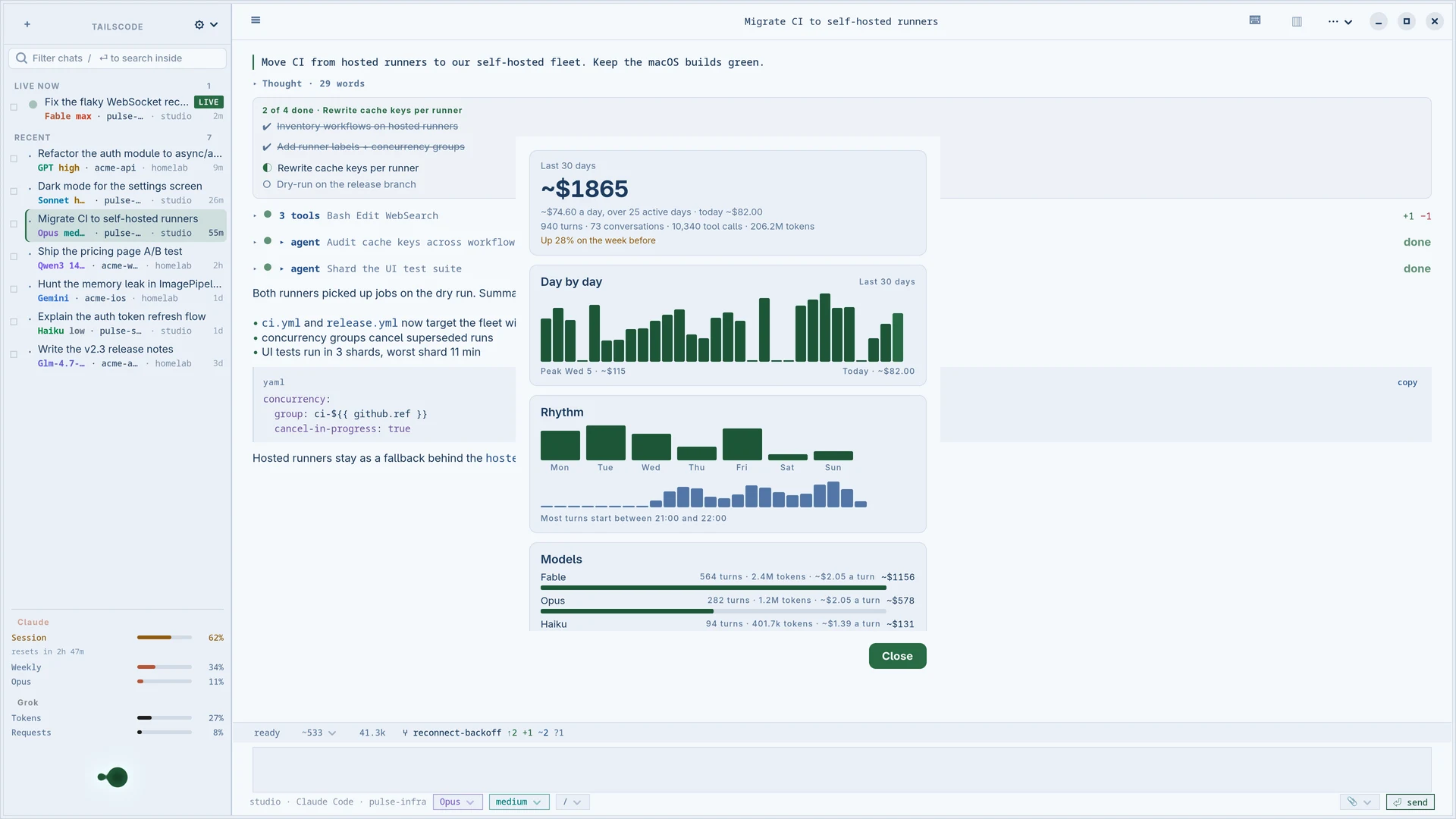Open the medium effort dropdown
This screenshot has width=1456, height=819.
pos(519,802)
